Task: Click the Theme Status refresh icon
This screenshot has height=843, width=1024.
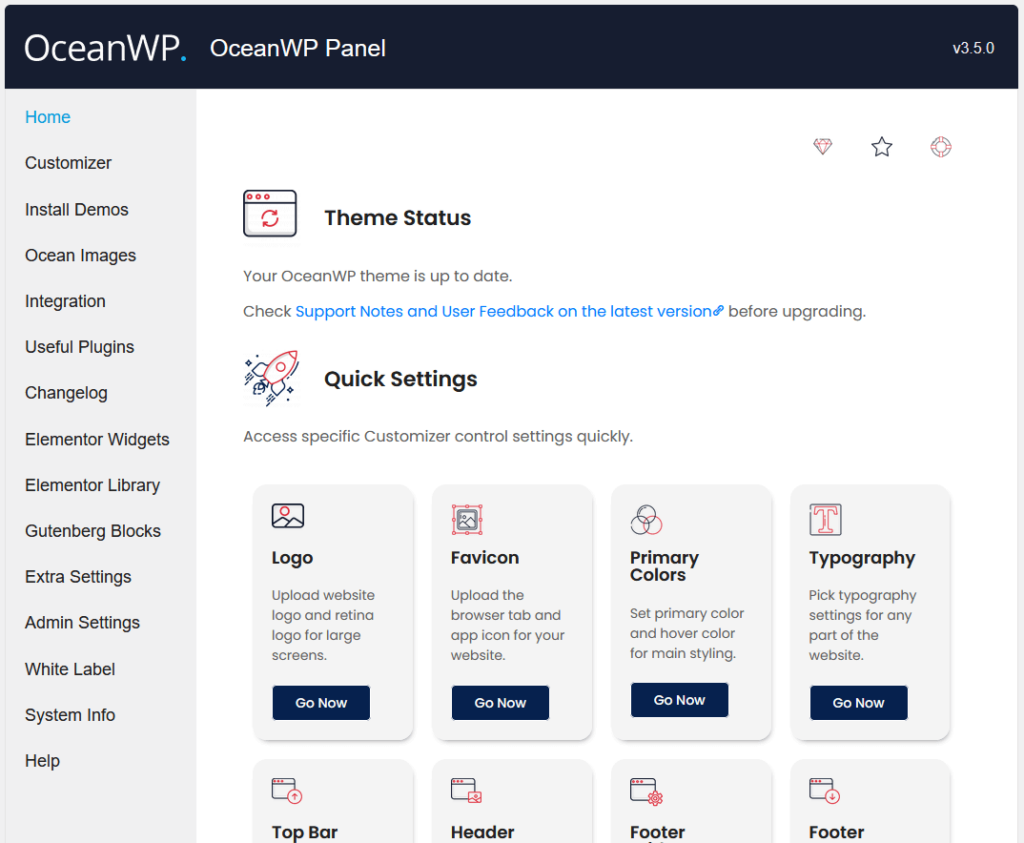Action: [x=270, y=214]
